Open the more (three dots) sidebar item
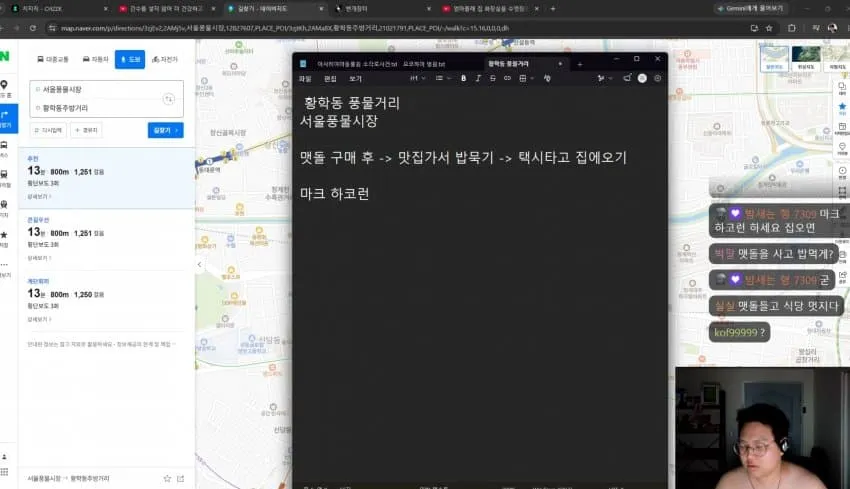 pyautogui.click(x=4, y=268)
